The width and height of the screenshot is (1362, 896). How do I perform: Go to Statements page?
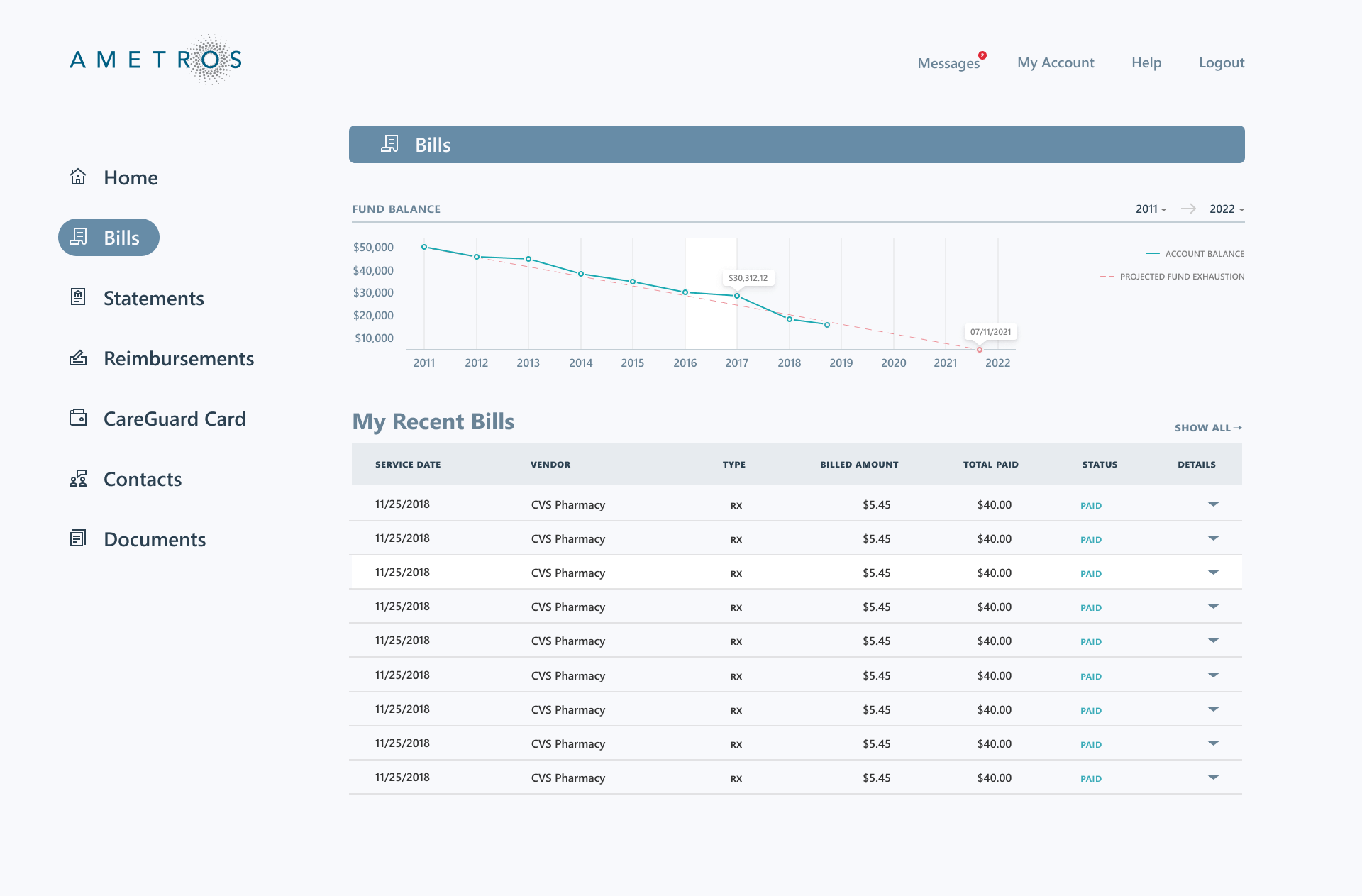153,298
